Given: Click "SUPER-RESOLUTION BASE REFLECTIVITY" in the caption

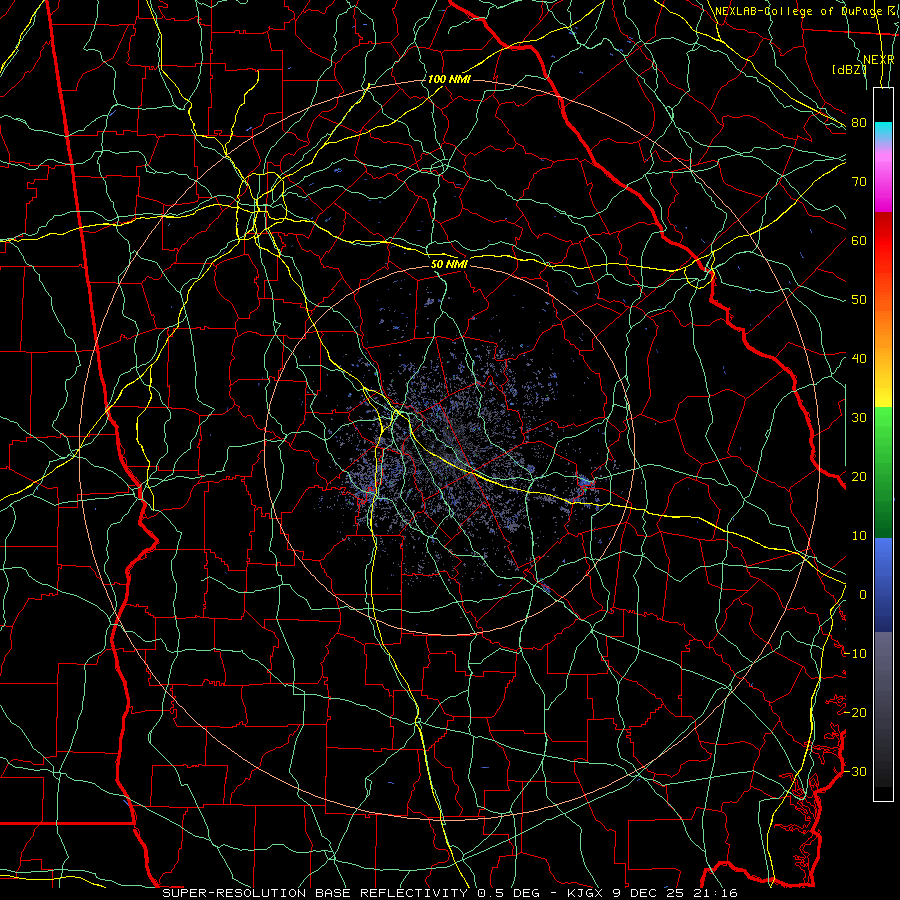Looking at the screenshot, I should 315,893.
